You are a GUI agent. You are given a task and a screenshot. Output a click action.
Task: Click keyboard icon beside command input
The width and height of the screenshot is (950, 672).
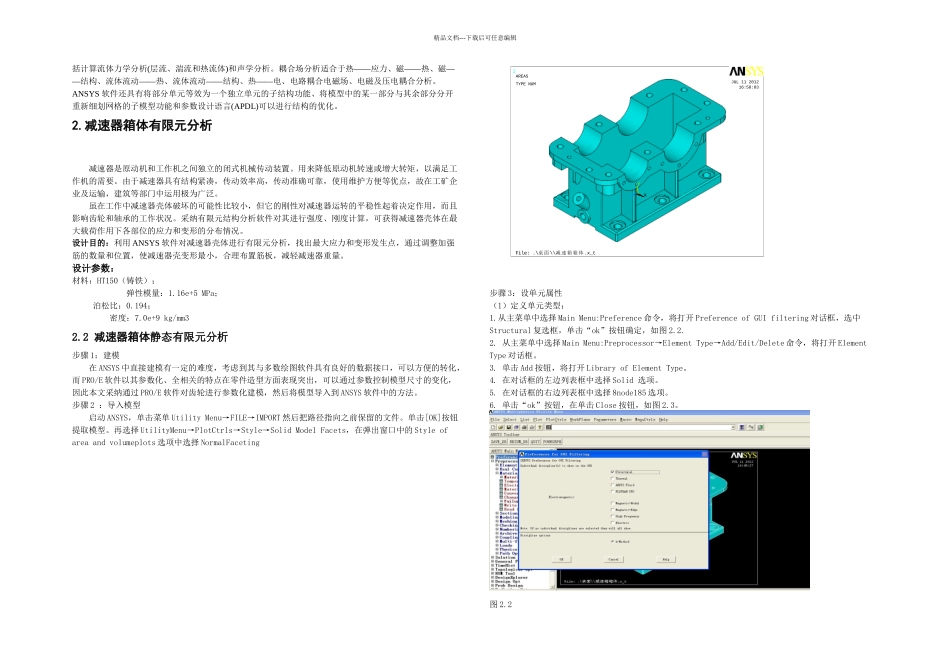click(548, 427)
